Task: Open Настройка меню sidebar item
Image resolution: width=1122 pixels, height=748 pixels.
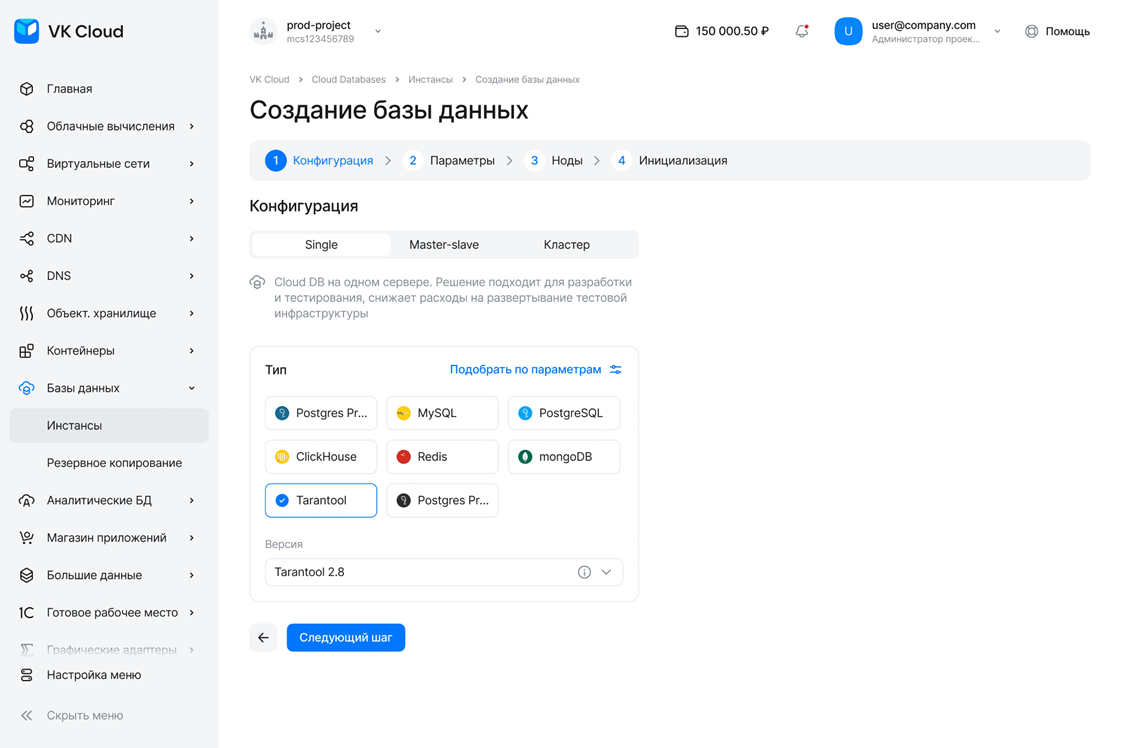Action: [93, 675]
